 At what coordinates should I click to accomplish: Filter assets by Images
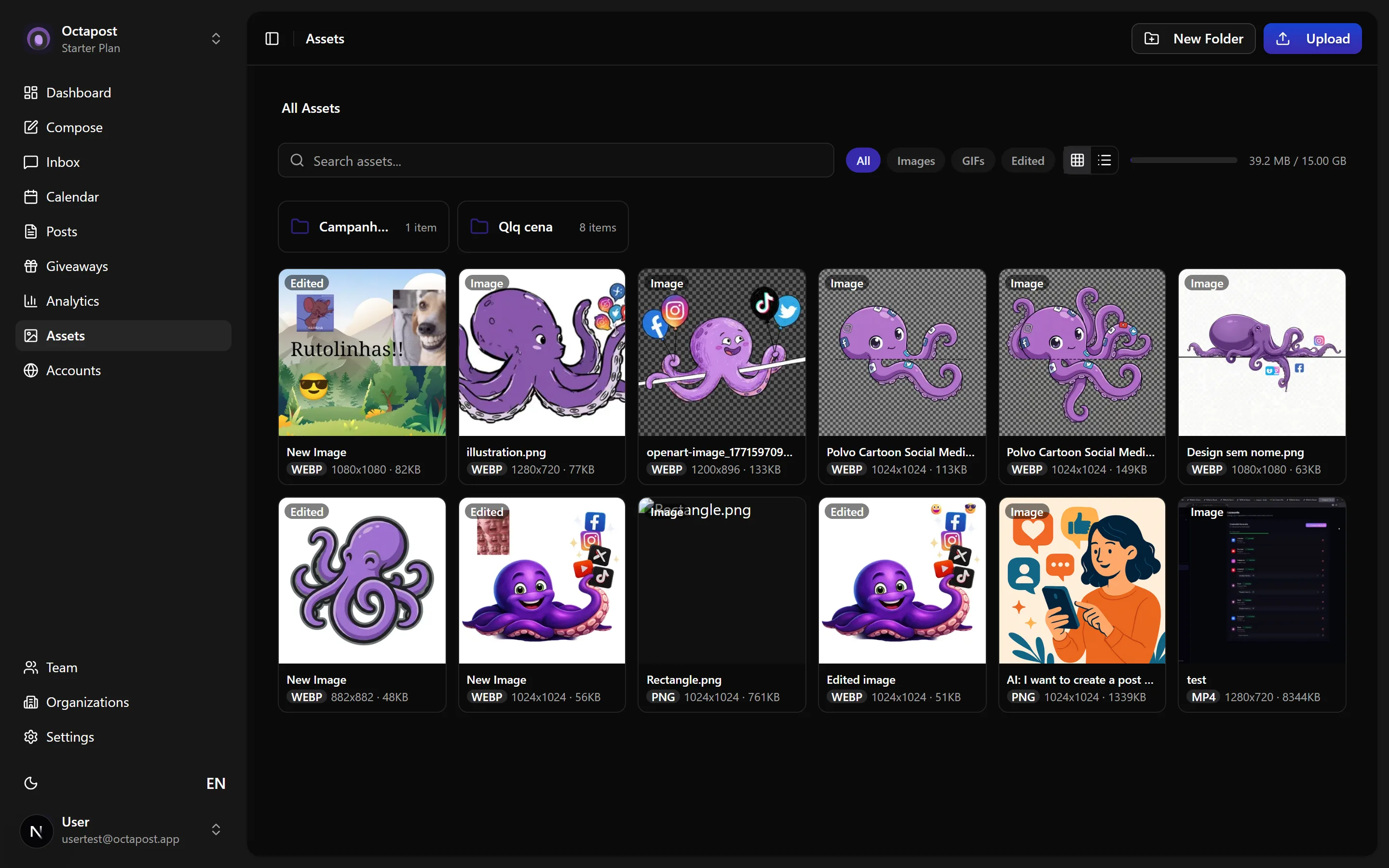(915, 161)
